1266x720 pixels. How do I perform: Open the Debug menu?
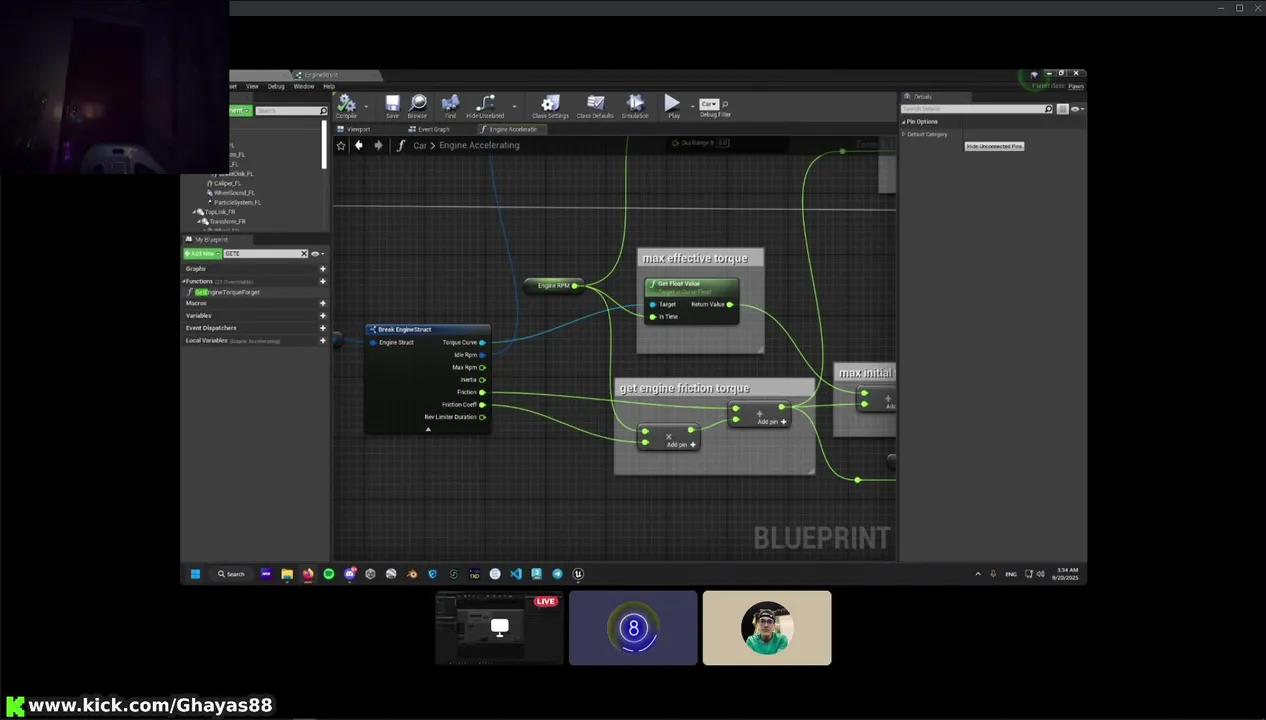[x=276, y=86]
